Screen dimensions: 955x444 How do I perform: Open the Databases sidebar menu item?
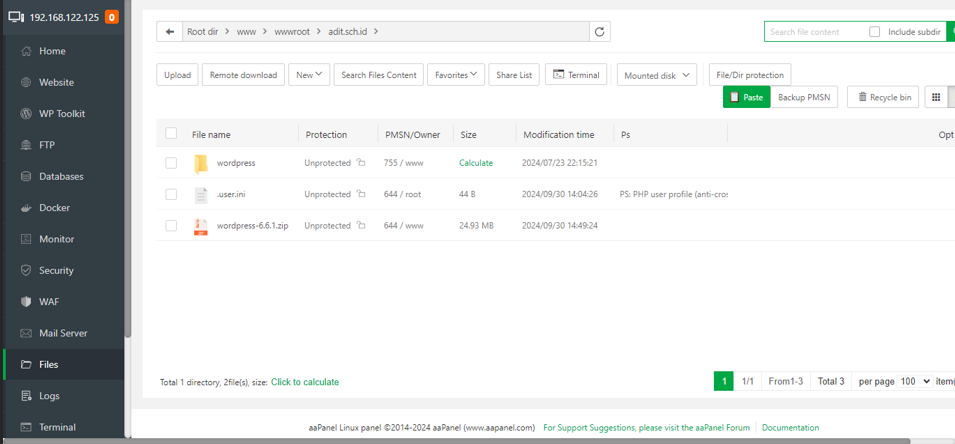pos(63,177)
